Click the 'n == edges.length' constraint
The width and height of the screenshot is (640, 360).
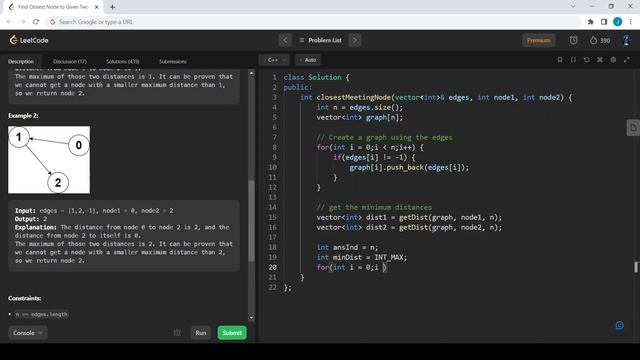[42, 314]
